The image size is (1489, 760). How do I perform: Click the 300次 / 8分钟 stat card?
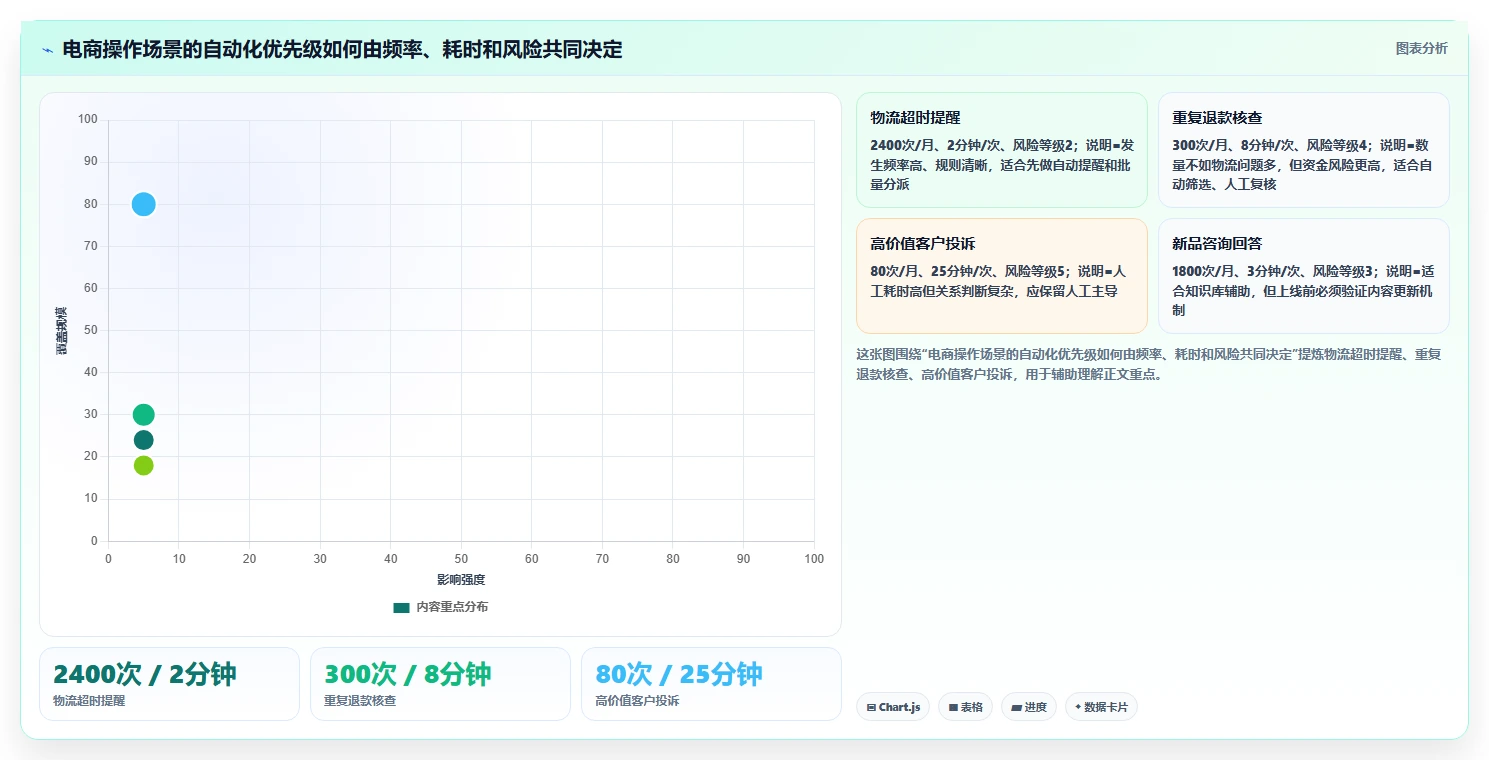click(440, 684)
